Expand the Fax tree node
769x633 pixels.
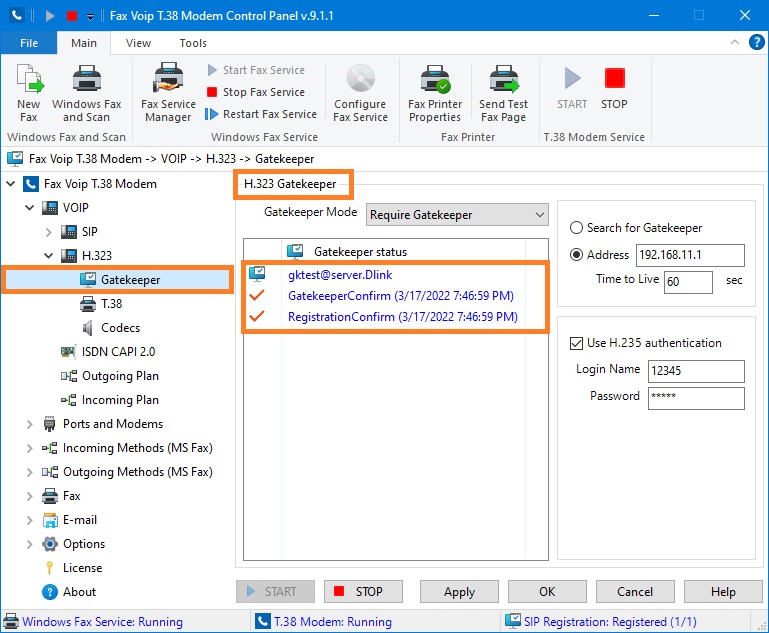29,496
